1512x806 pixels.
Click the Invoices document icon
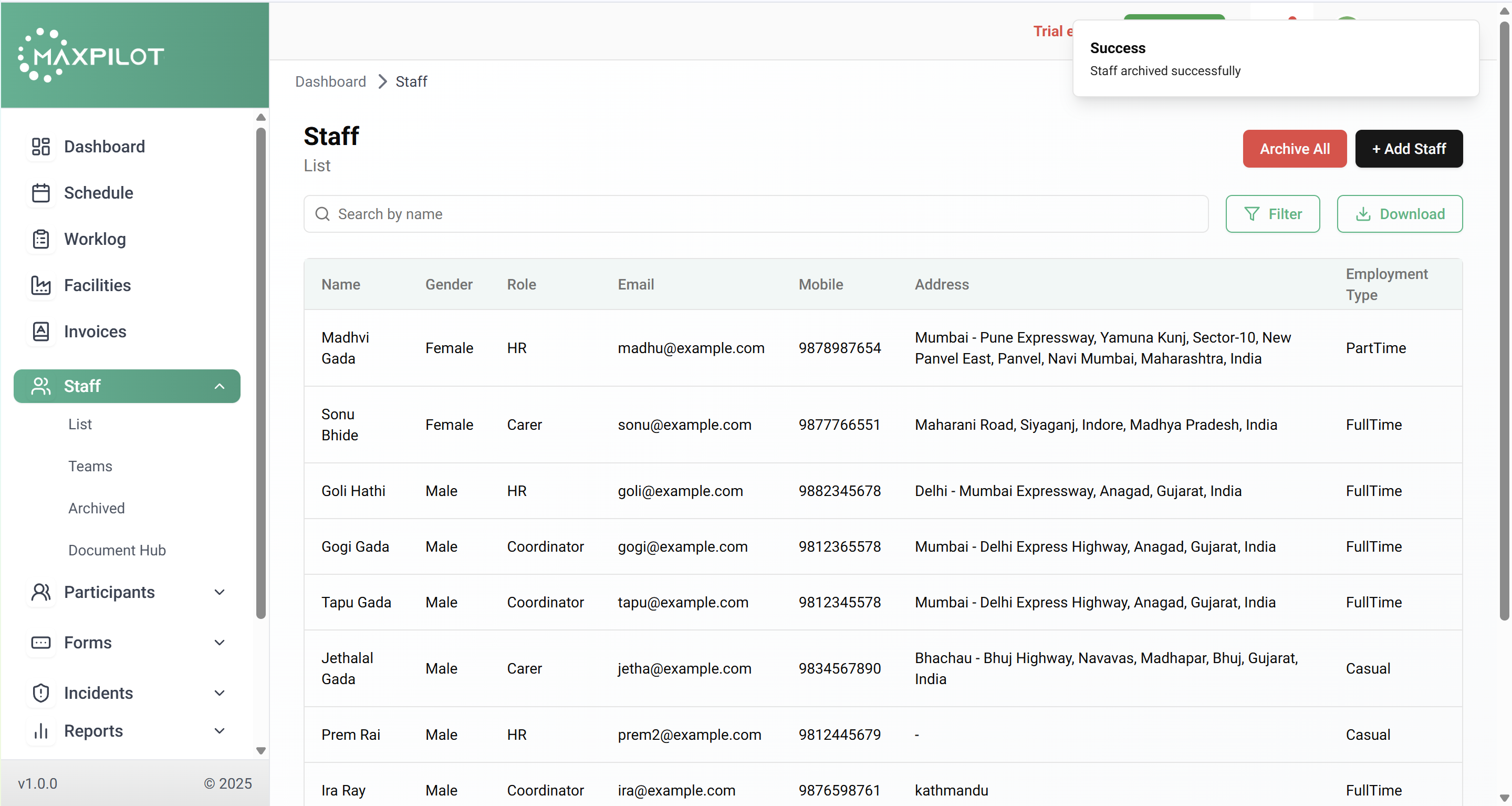point(40,332)
